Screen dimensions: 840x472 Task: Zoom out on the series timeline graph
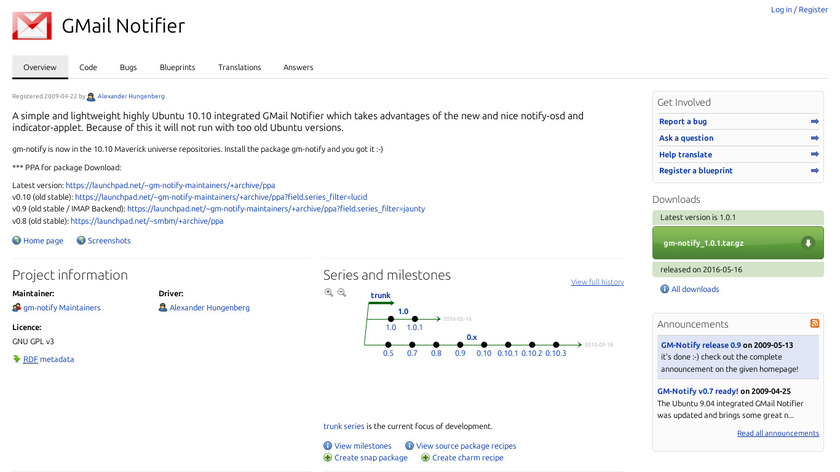pyautogui.click(x=342, y=293)
